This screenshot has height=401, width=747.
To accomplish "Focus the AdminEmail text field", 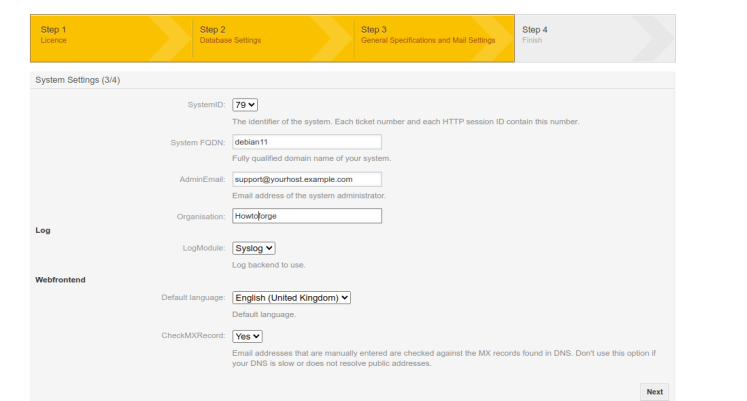I will click(x=306, y=179).
